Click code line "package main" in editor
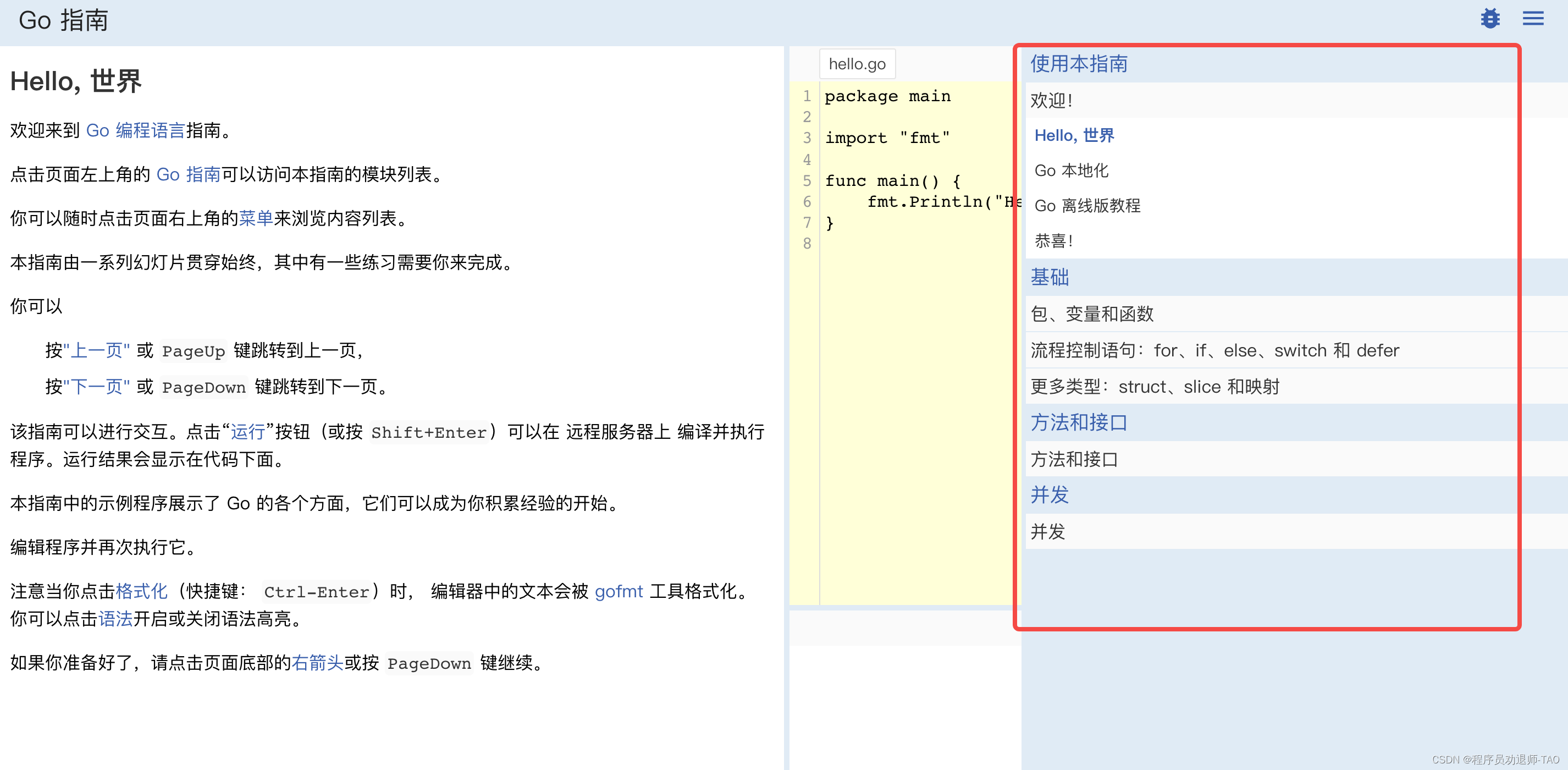 (887, 96)
